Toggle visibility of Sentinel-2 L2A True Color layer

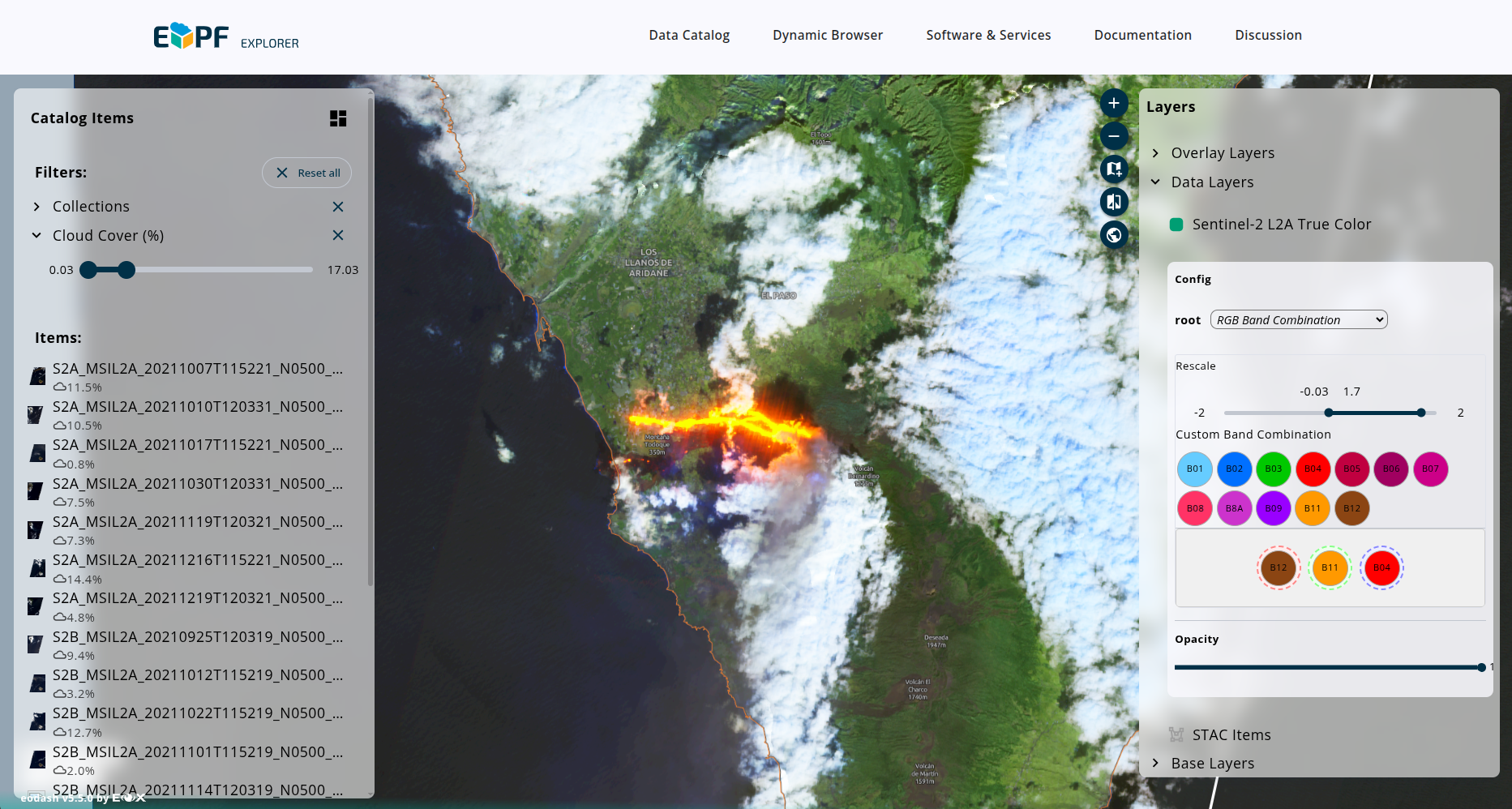tap(1176, 224)
